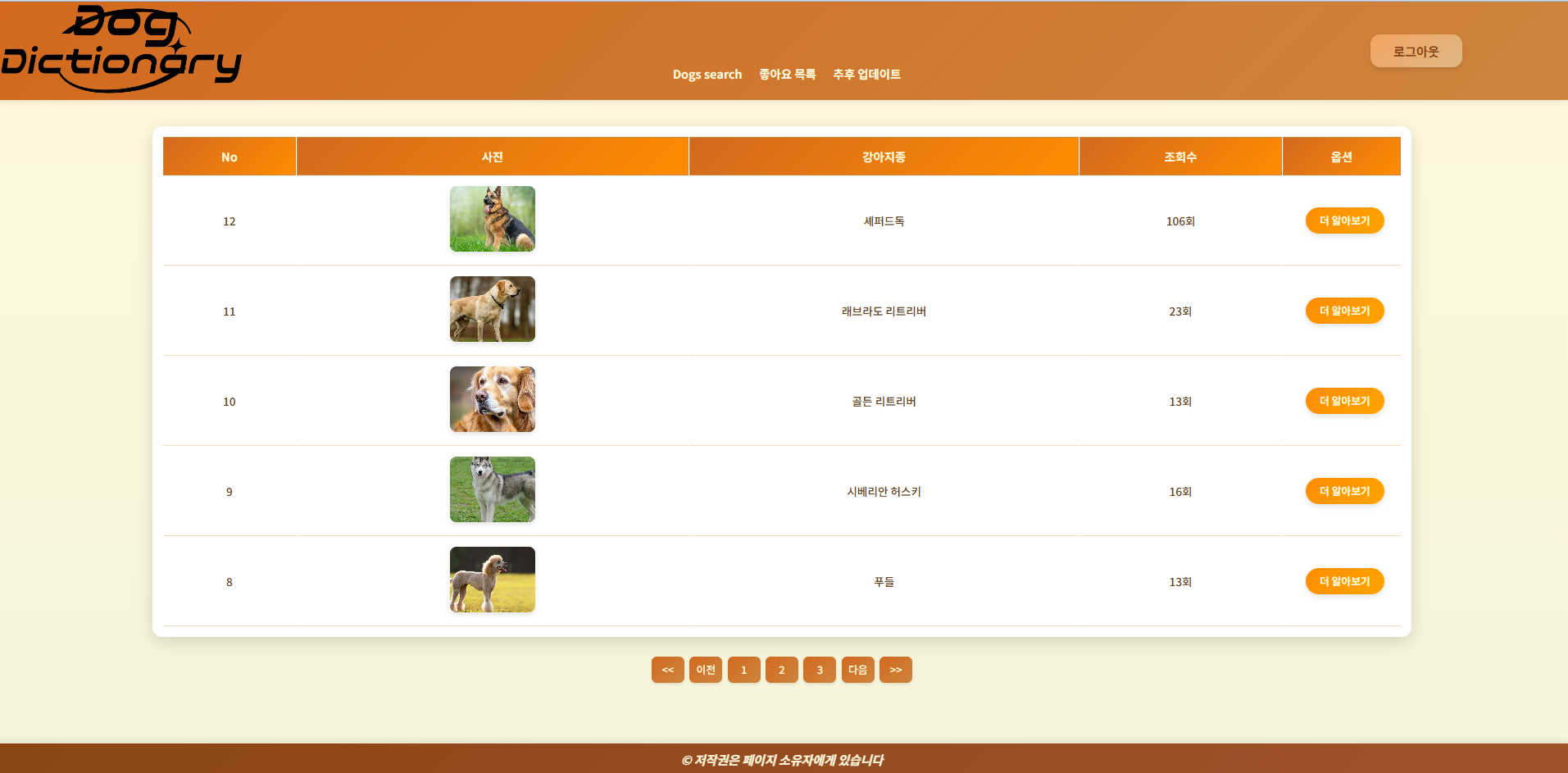This screenshot has width=1568, height=773.
Task: Click the German Shepherd photo thumbnail
Action: click(x=492, y=219)
